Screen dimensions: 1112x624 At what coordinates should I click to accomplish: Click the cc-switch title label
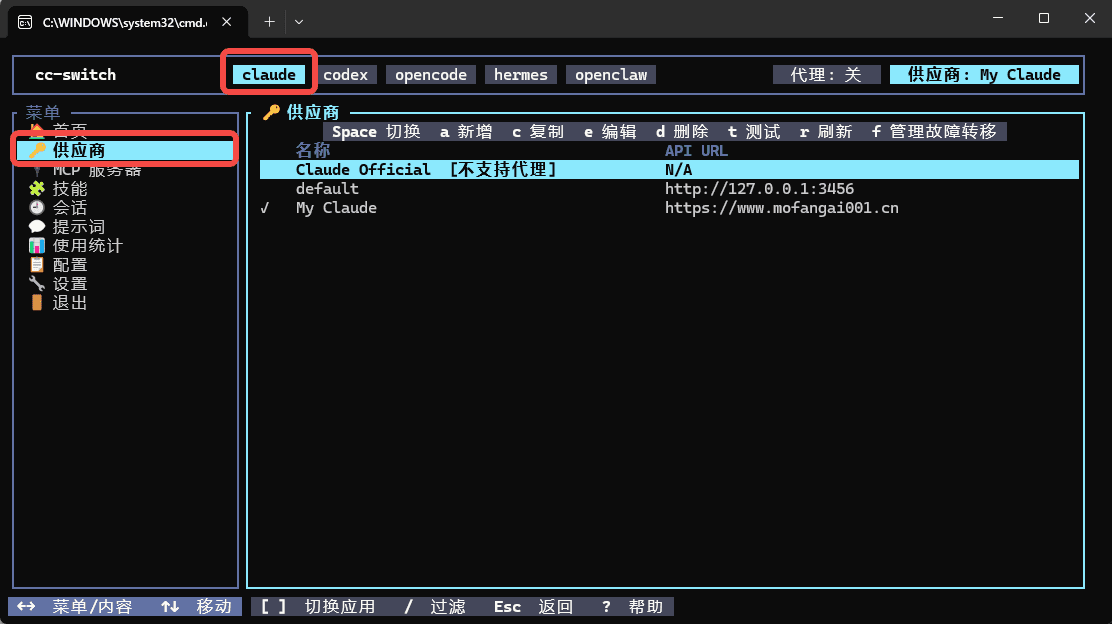(x=75, y=74)
